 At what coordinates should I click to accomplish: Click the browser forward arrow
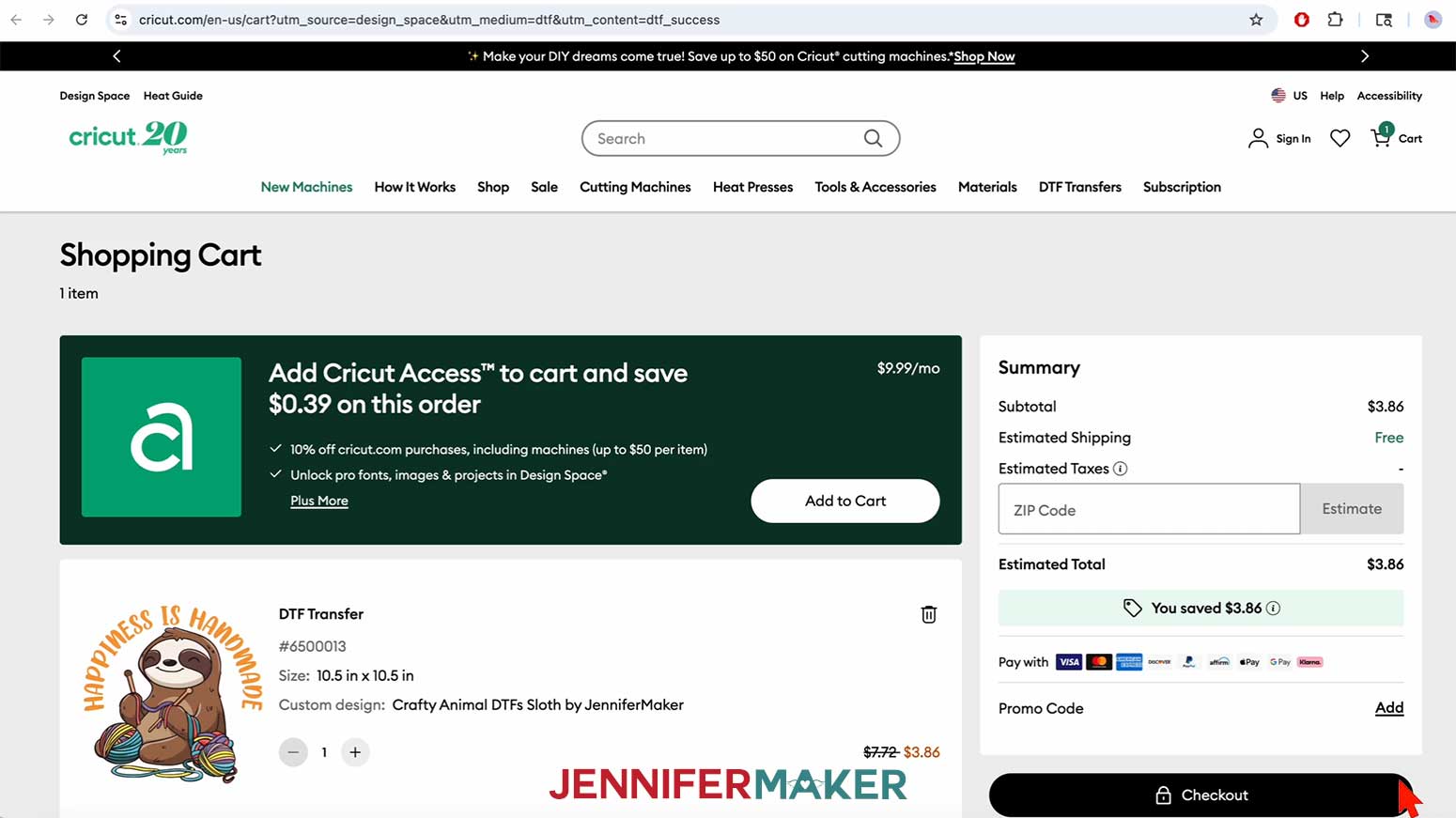click(49, 20)
